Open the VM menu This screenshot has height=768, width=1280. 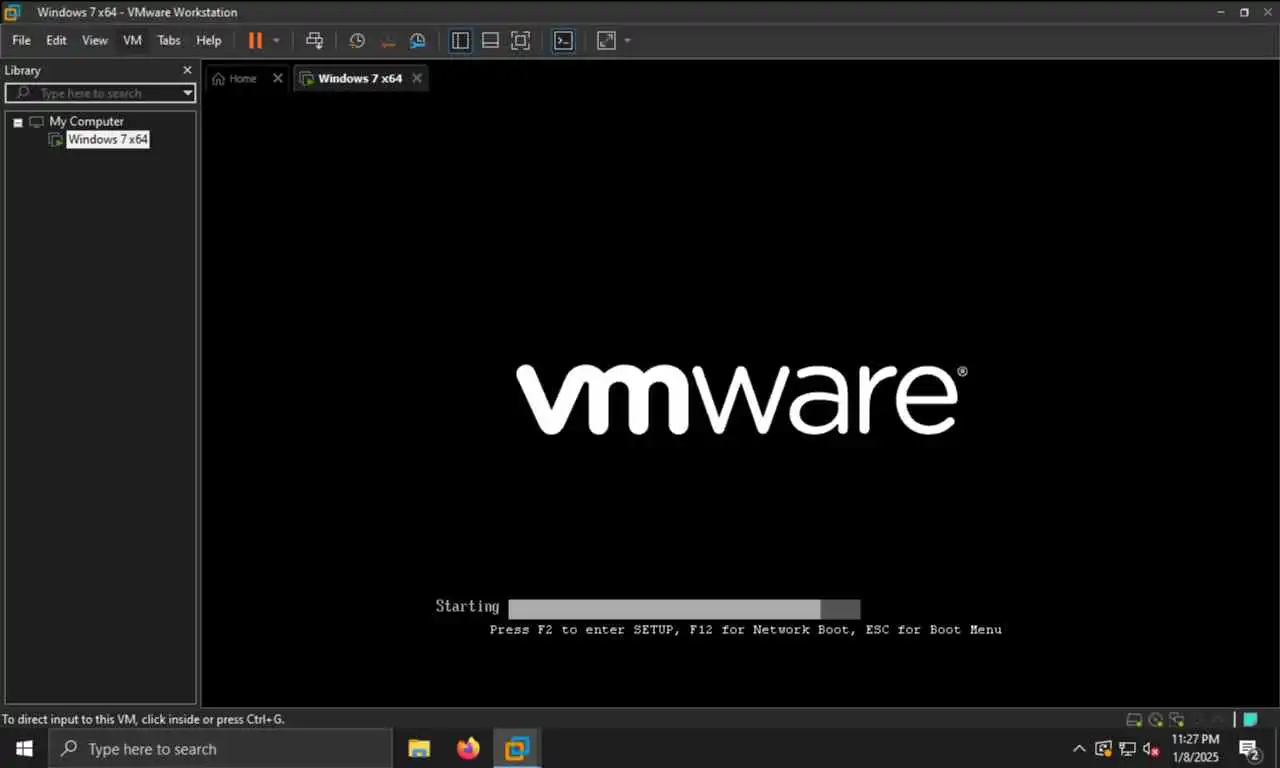coord(132,41)
